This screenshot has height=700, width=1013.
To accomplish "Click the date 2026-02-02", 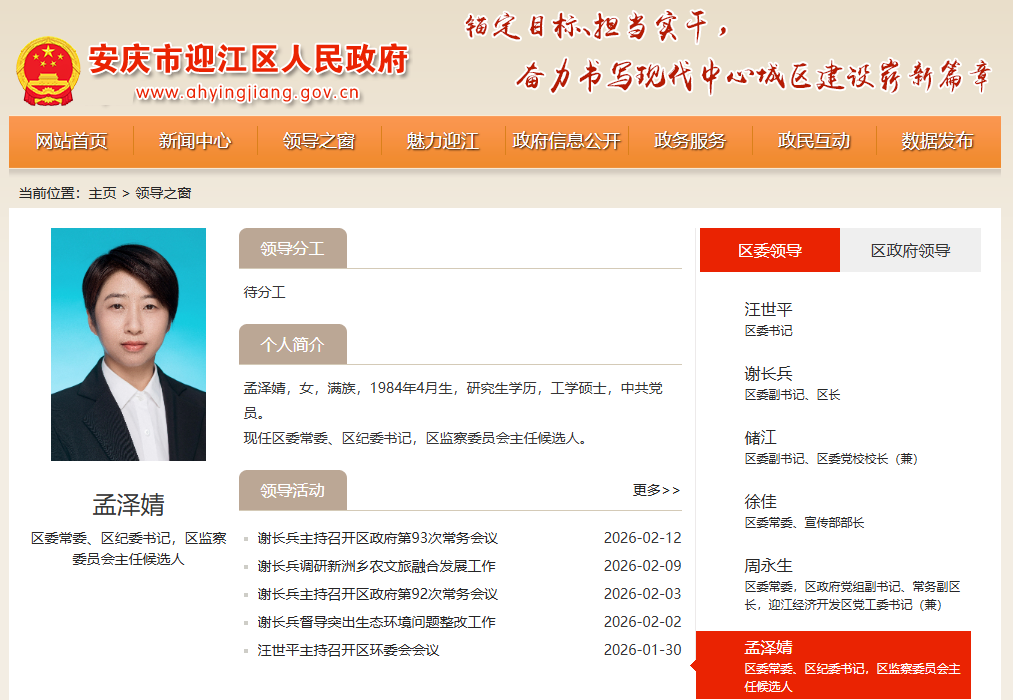I will coord(642,622).
